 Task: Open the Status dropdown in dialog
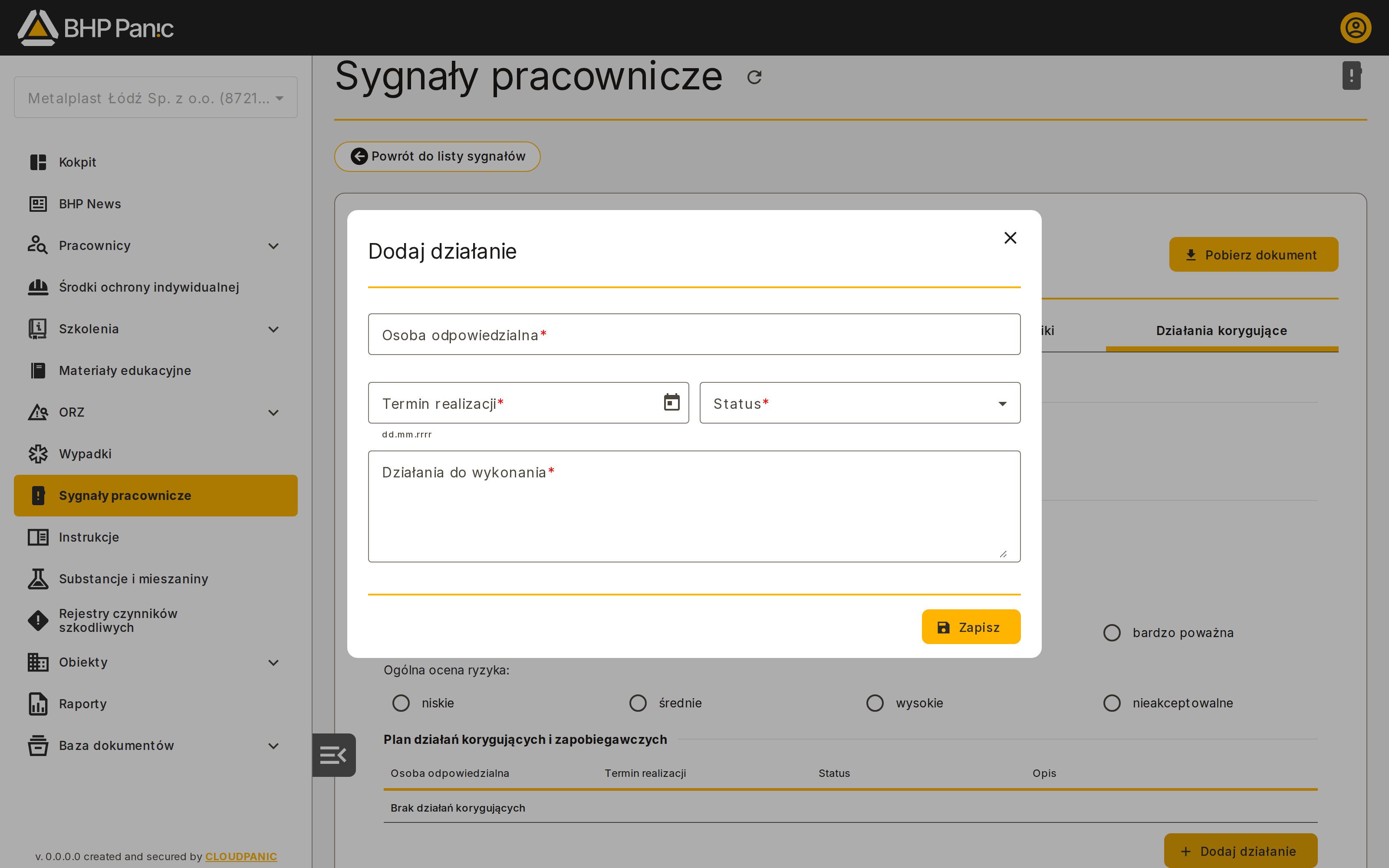(x=860, y=403)
